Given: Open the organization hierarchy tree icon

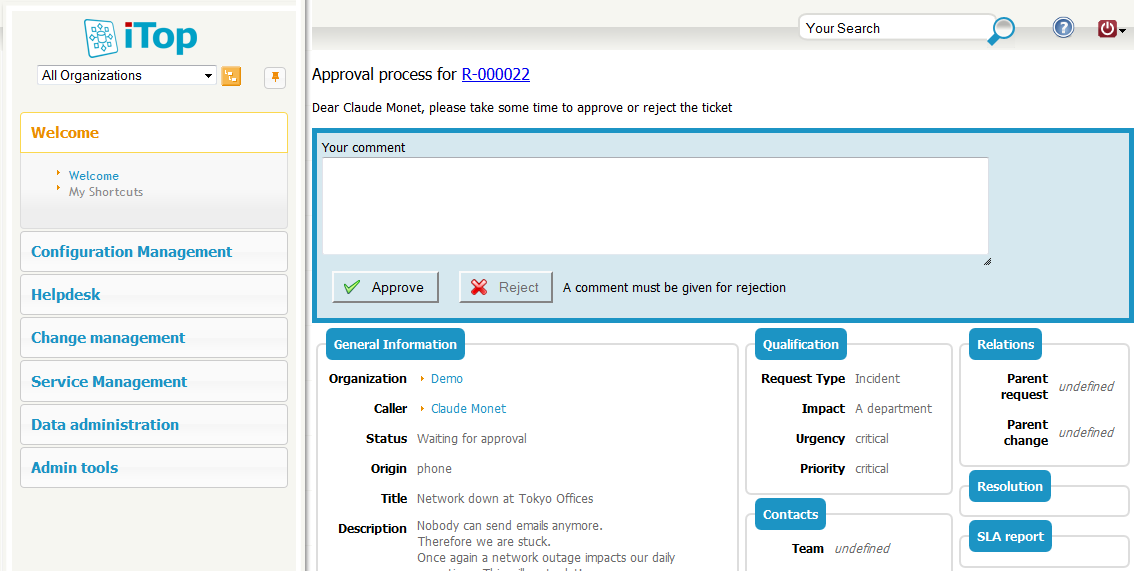Looking at the screenshot, I should (231, 76).
